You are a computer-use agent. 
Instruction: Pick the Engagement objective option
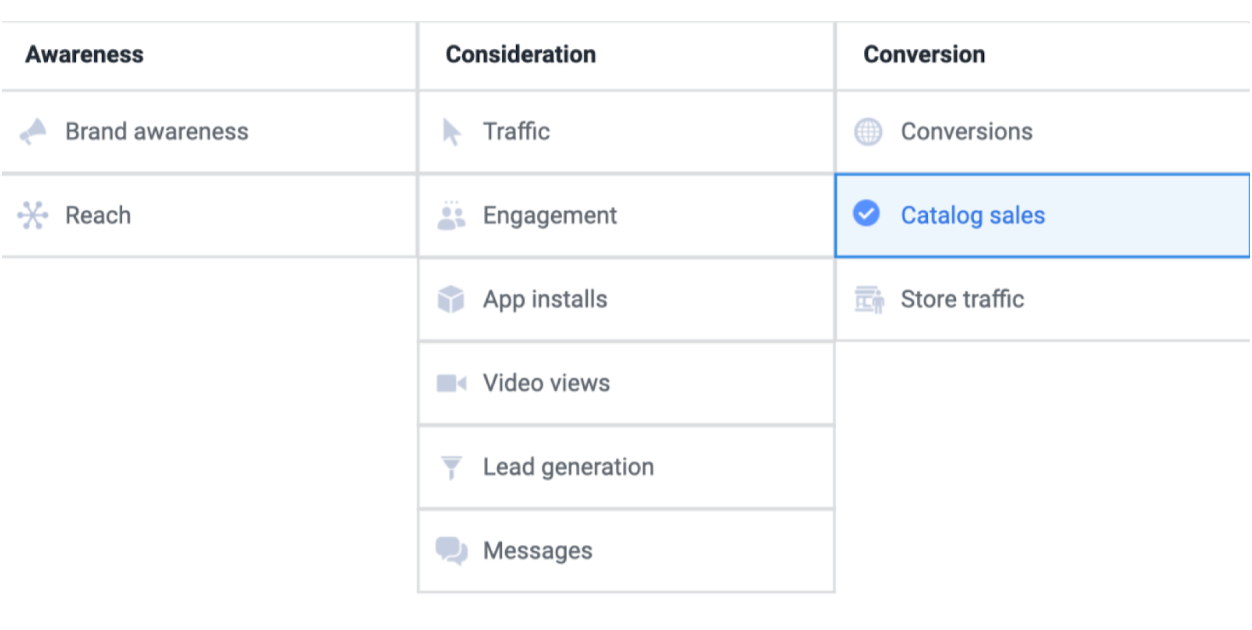coord(550,216)
